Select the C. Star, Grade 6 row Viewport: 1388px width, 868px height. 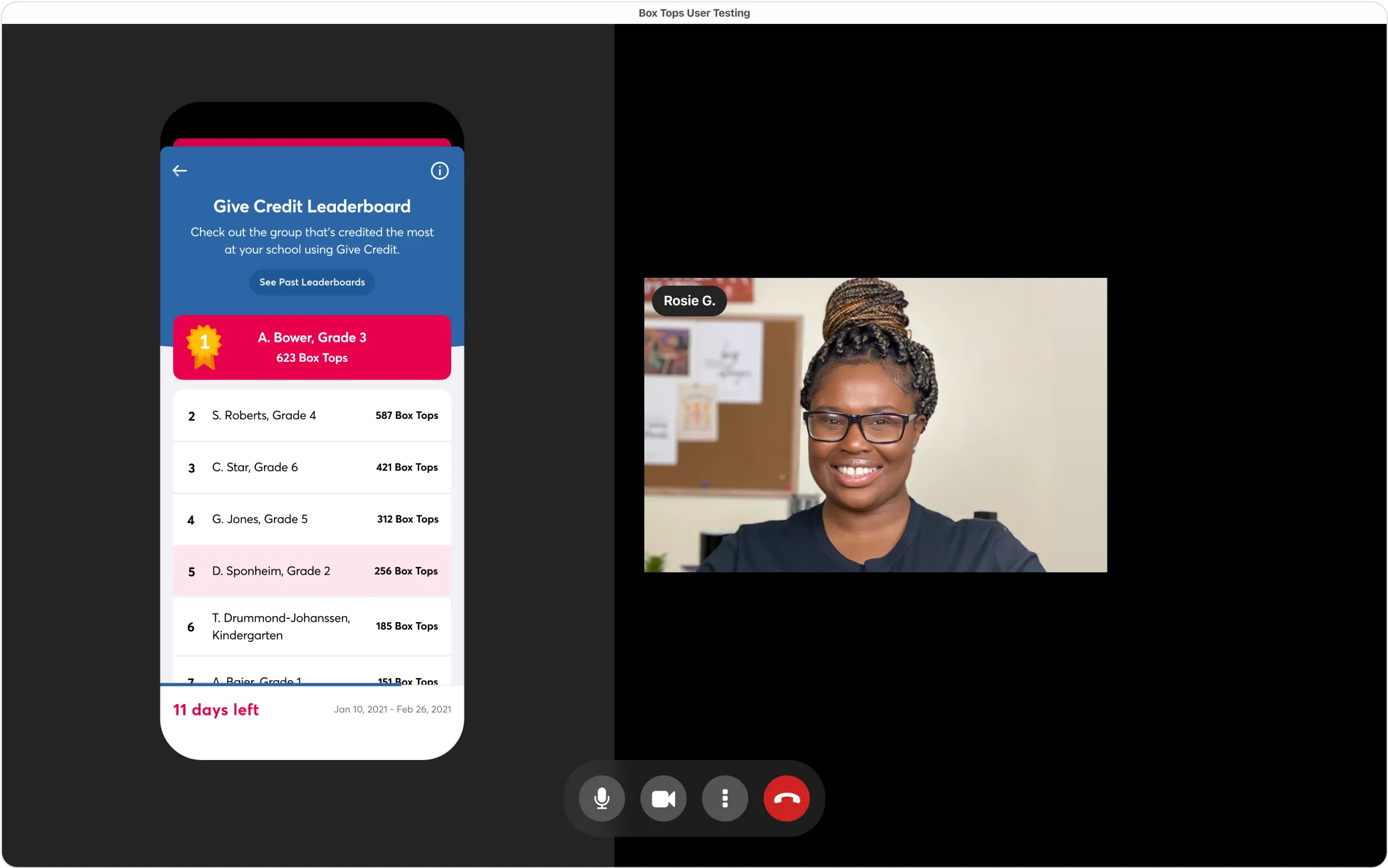pyautogui.click(x=312, y=468)
